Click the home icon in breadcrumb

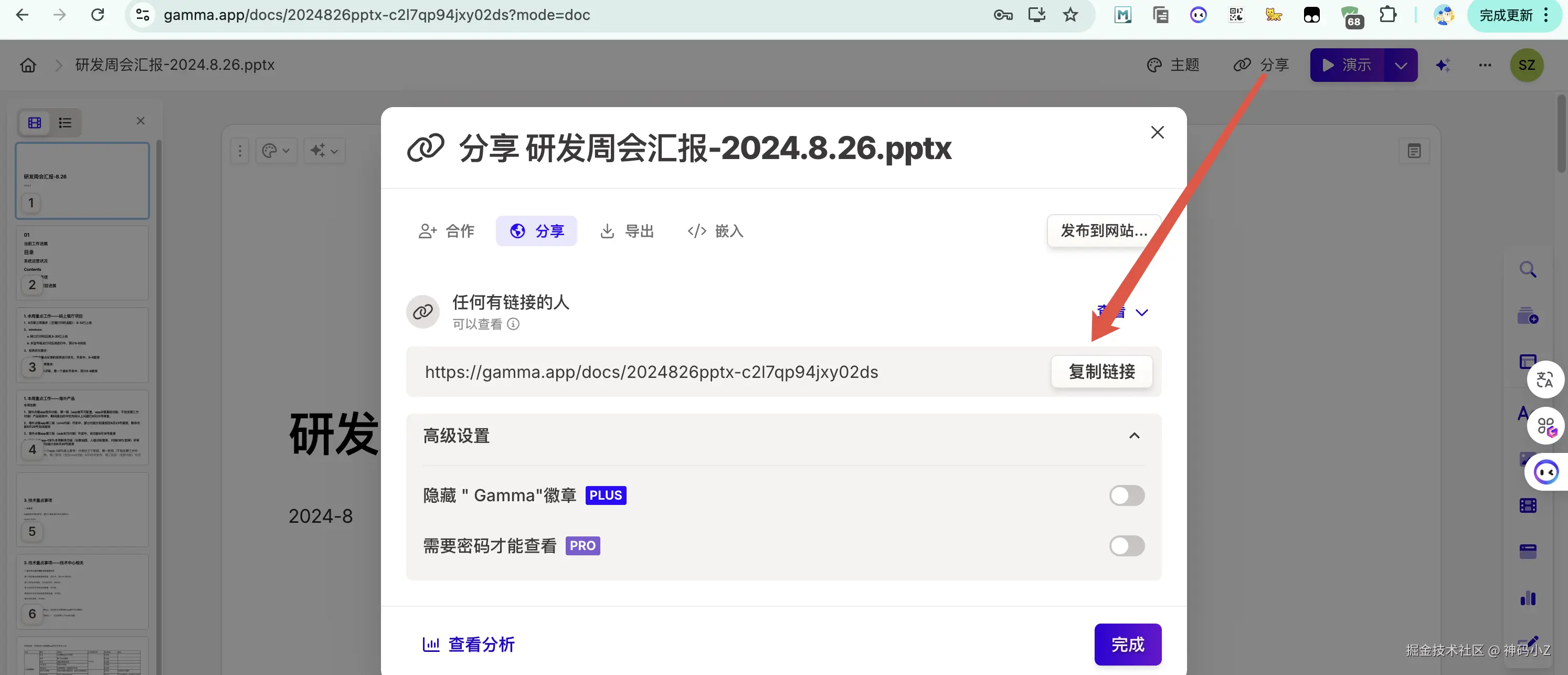coord(28,65)
